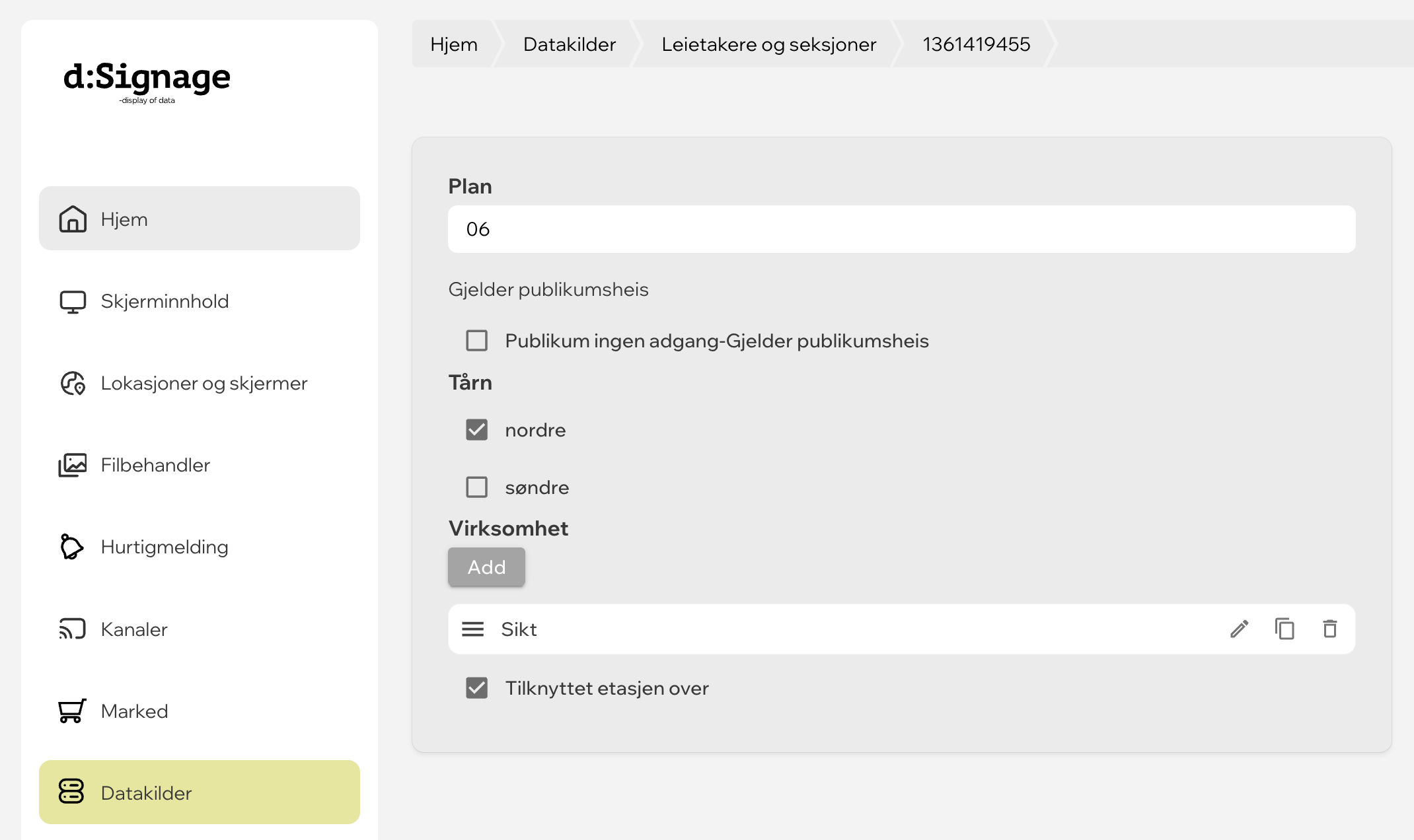This screenshot has width=1414, height=840.
Task: Click the Skjerminnhold monitor icon
Action: pyautogui.click(x=73, y=301)
